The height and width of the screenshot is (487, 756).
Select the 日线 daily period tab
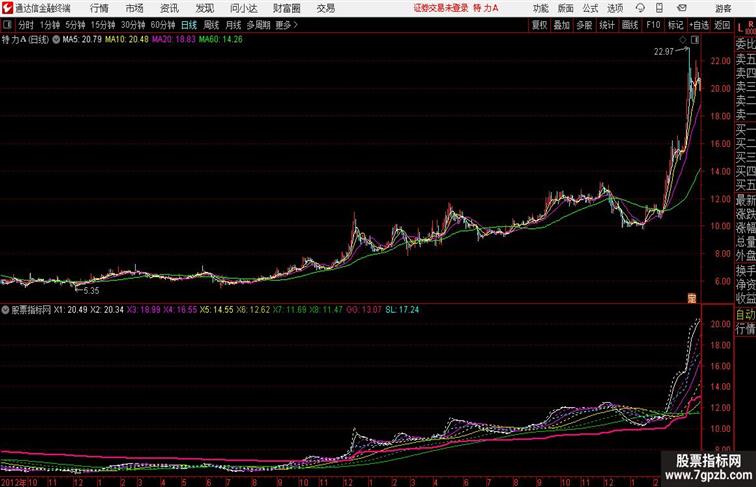click(x=189, y=25)
